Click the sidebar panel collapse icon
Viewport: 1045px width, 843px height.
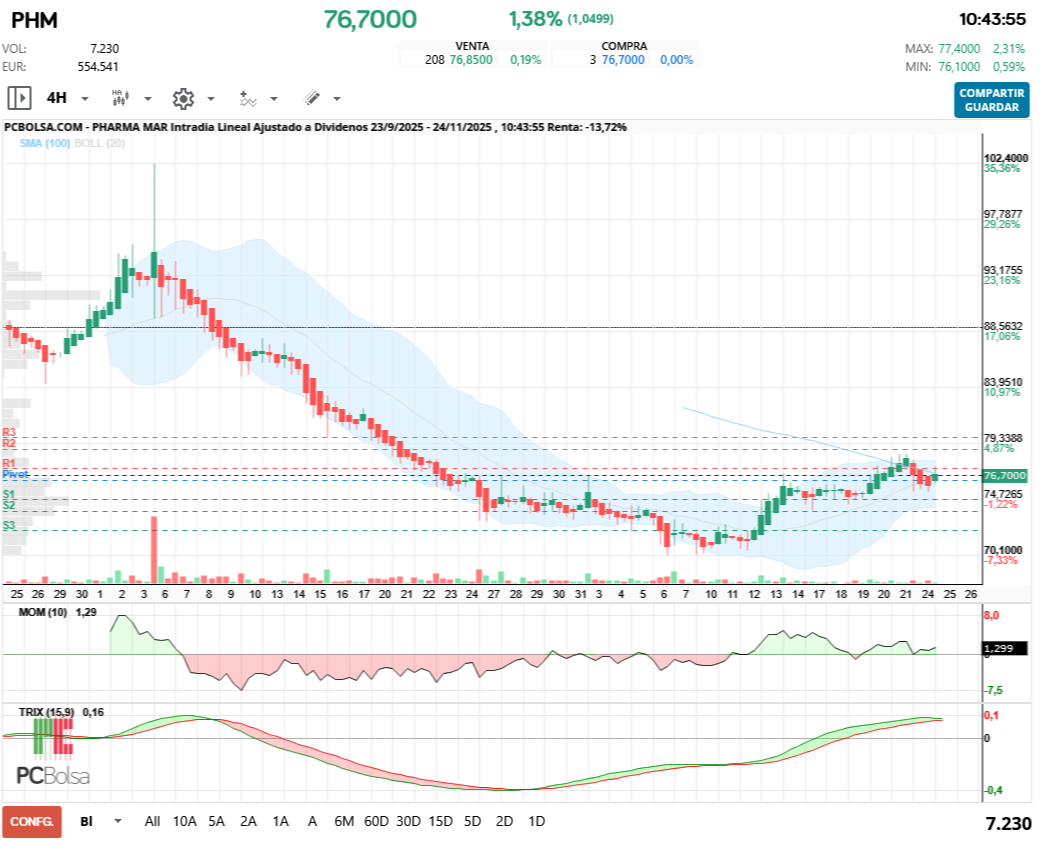pyautogui.click(x=20, y=97)
